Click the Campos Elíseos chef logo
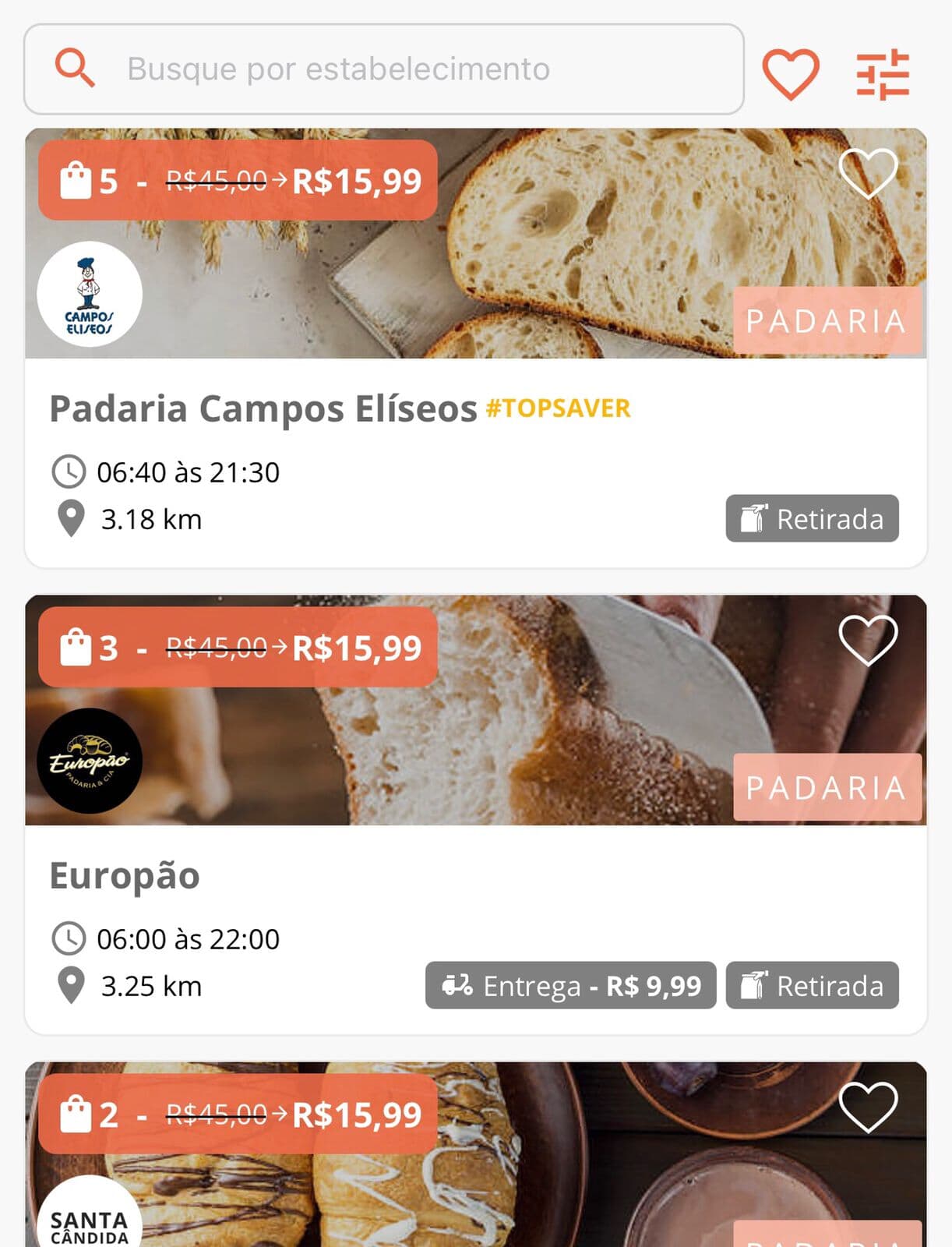This screenshot has width=952, height=1247. click(90, 294)
